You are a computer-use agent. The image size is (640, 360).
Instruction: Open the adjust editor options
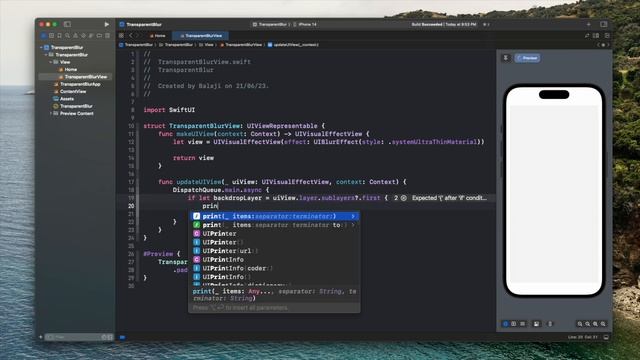pyautogui.click(x=596, y=36)
